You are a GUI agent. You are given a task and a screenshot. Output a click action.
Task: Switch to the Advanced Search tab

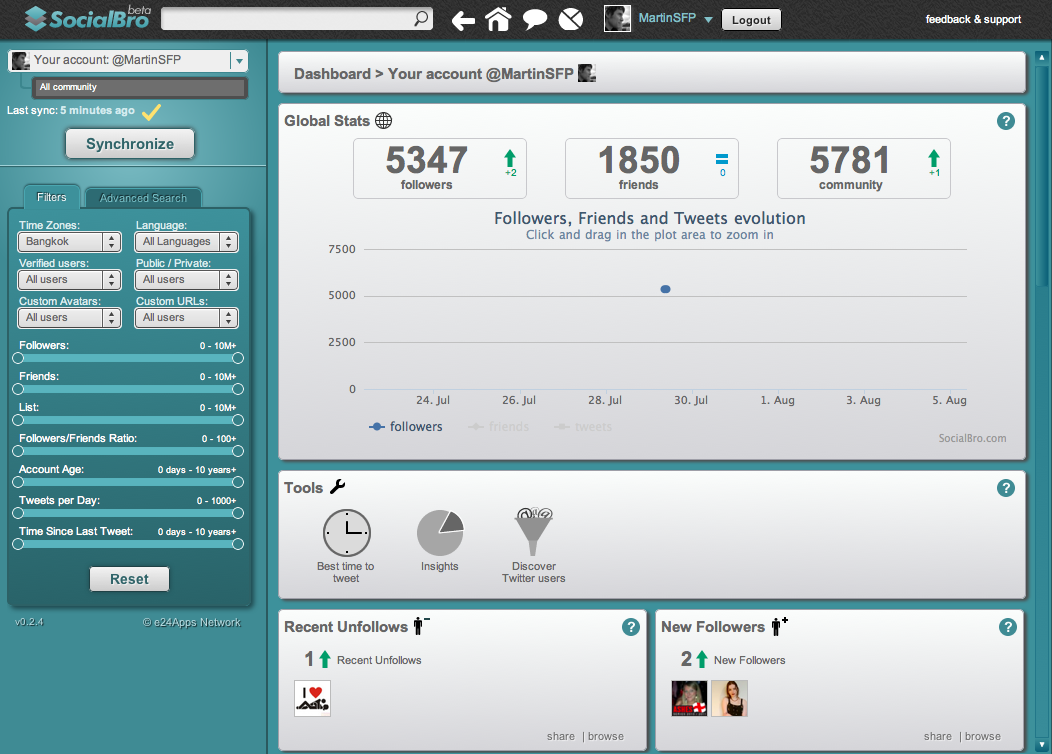[143, 198]
